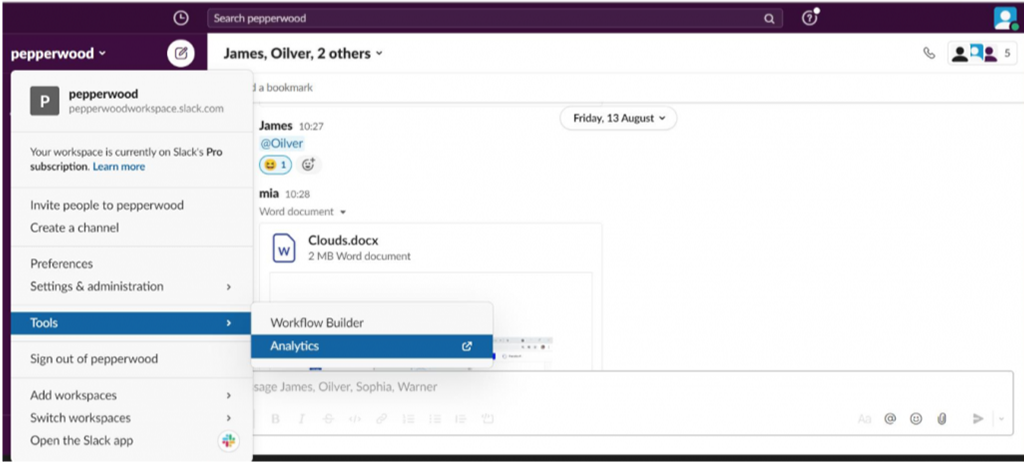The width and height of the screenshot is (1024, 462).
Task: Toggle the grinning emoji reaction on James's message
Action: [x=276, y=165]
